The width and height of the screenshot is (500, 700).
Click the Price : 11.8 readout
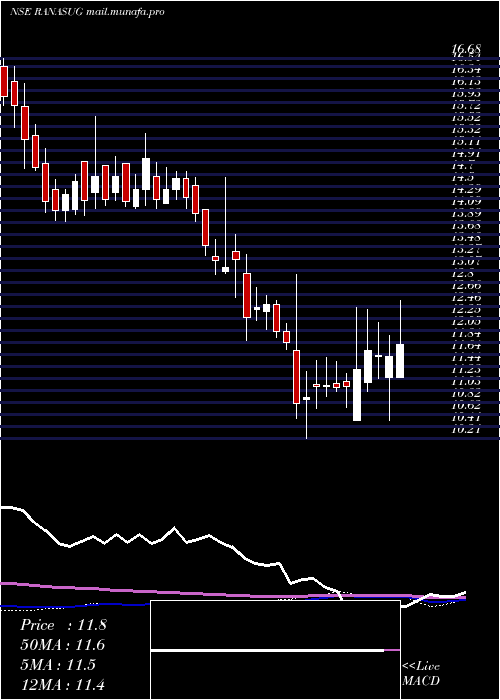[63, 625]
